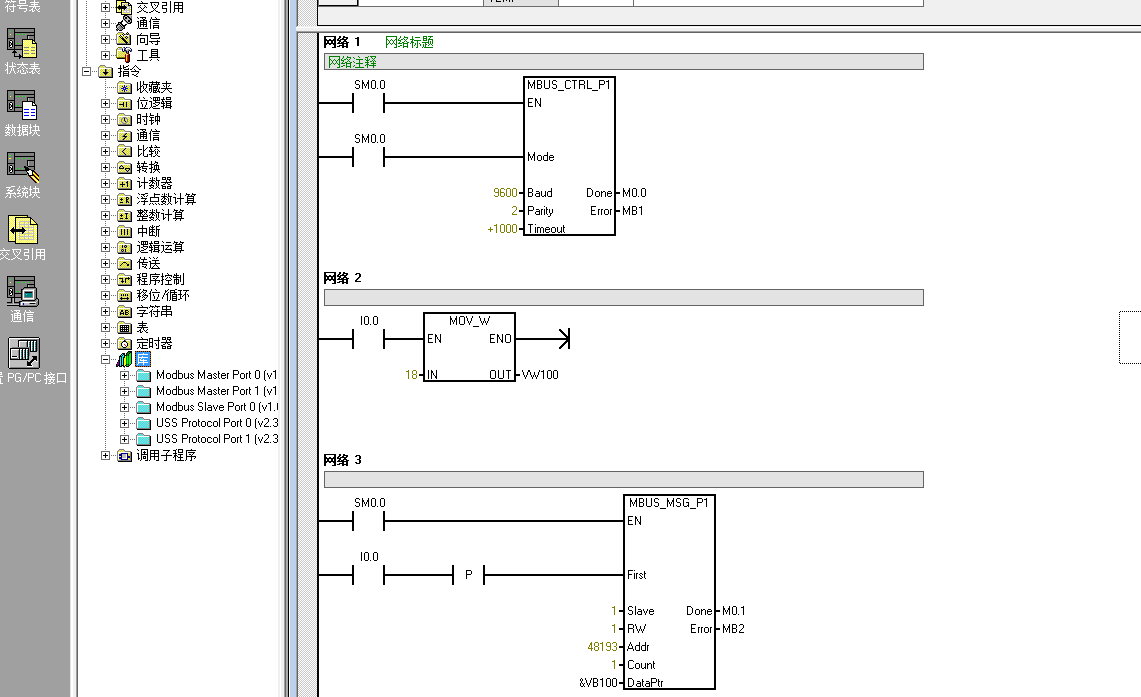The height and width of the screenshot is (697, 1141).
Task: Expand the 位逻辑 bit logic node
Action: coord(106,103)
